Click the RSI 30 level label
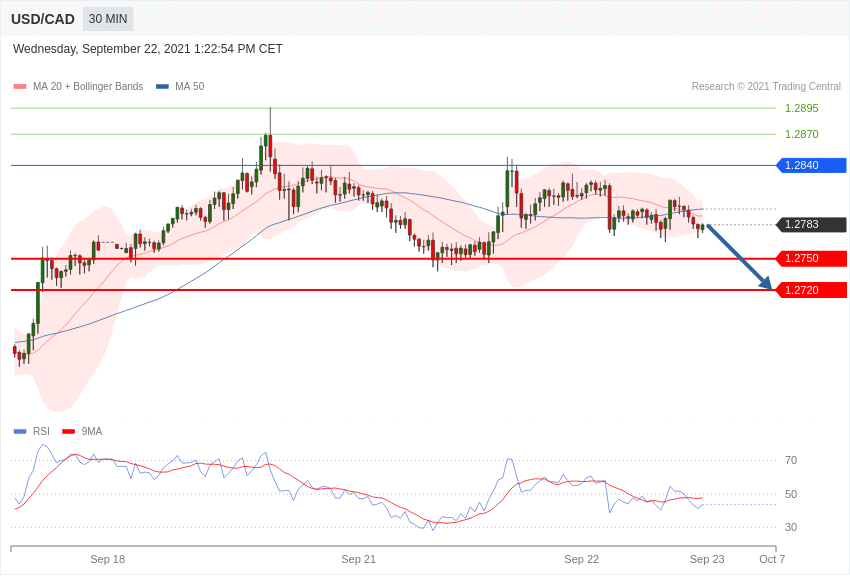 (791, 527)
